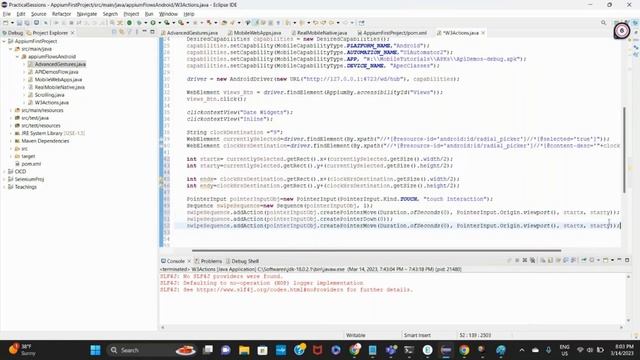Expand the Maven Dependencies node

[x=11, y=141]
